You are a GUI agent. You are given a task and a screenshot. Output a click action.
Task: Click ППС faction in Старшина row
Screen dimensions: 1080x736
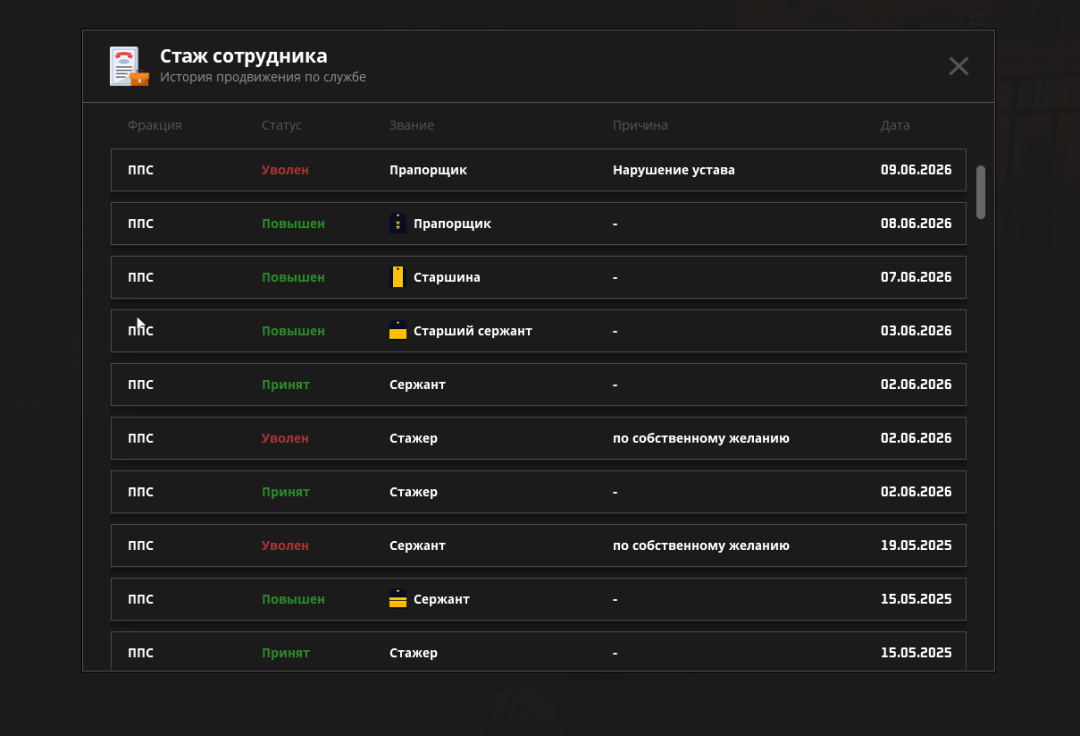[x=140, y=277]
